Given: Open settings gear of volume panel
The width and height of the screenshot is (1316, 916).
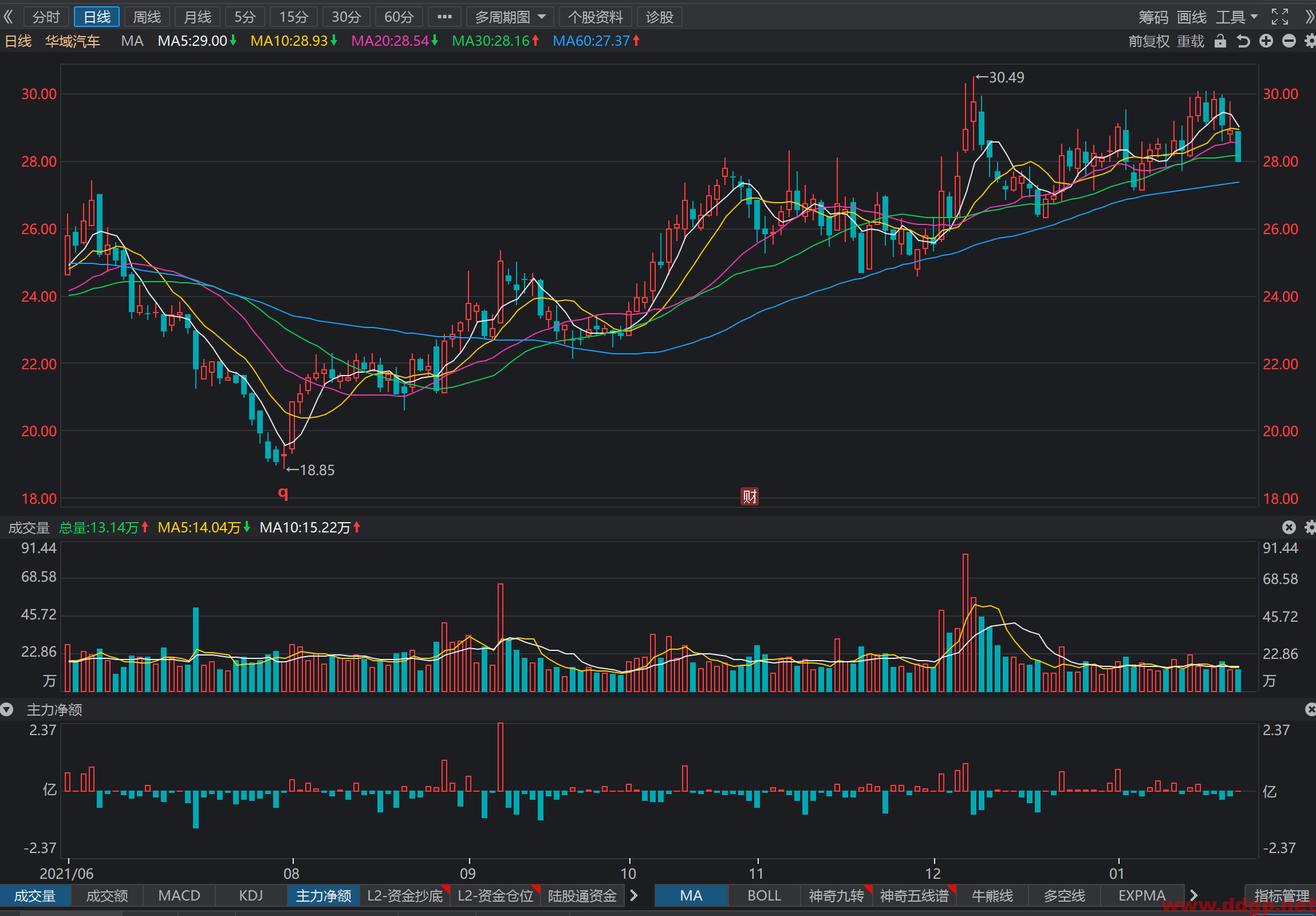Looking at the screenshot, I should click(1310, 527).
